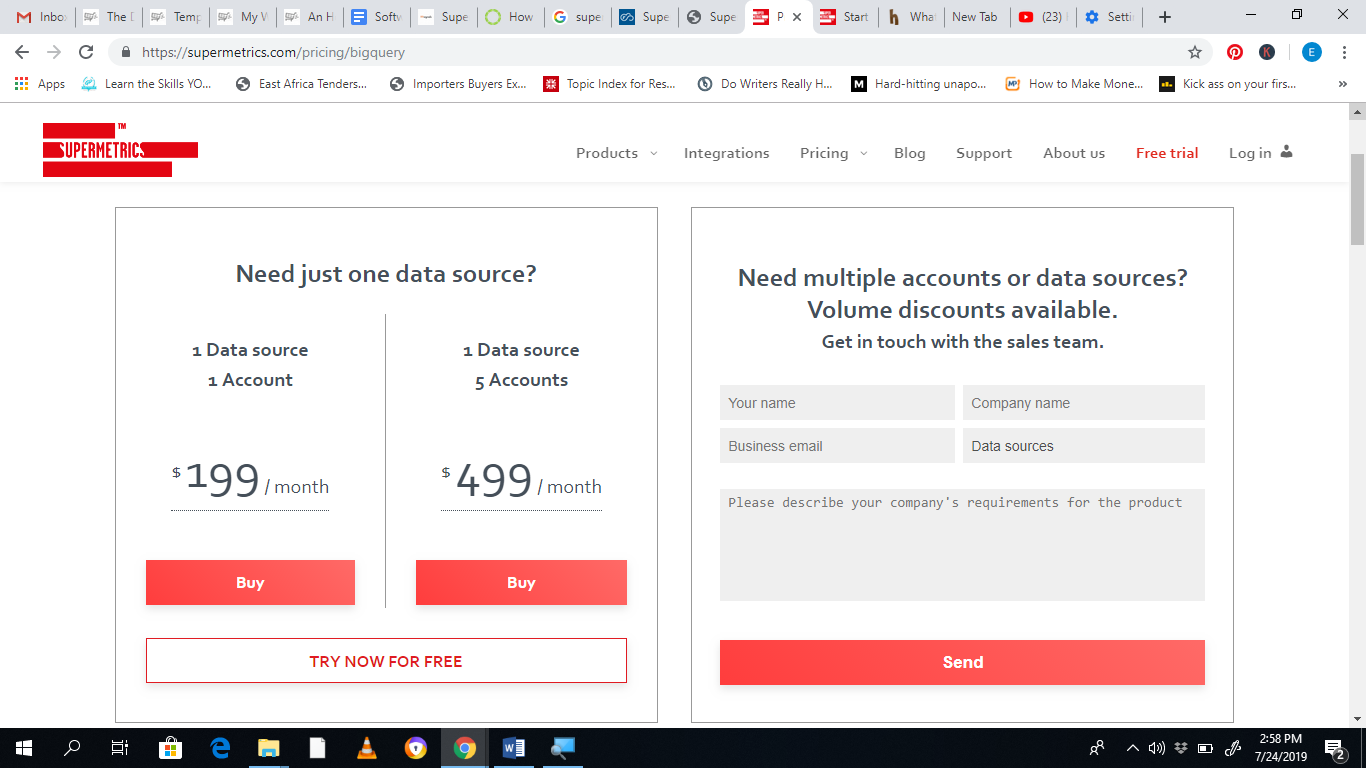
Task: Click the address bar URL
Action: pyautogui.click(x=273, y=52)
